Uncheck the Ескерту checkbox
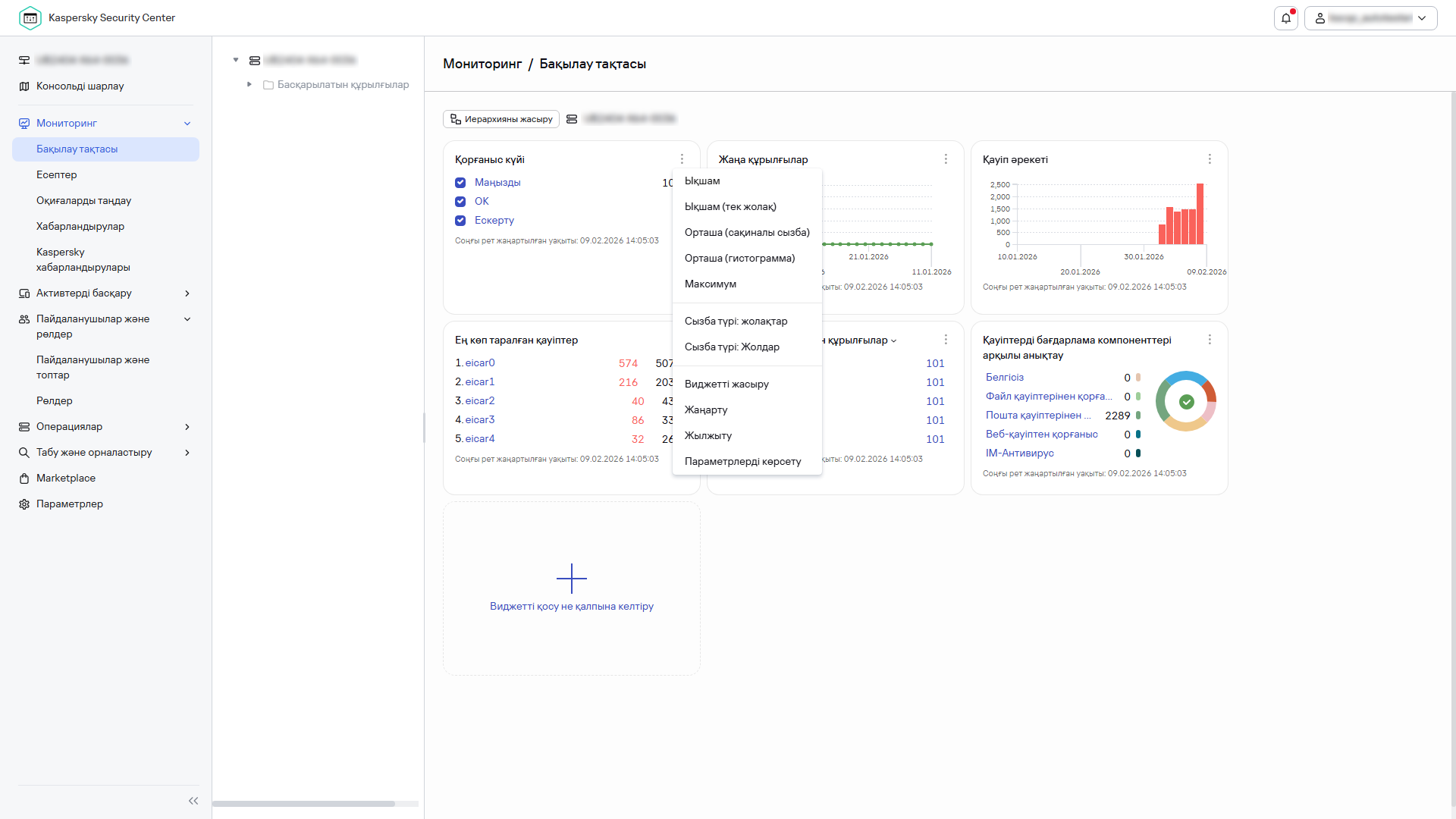This screenshot has width=1456, height=819. click(x=460, y=221)
